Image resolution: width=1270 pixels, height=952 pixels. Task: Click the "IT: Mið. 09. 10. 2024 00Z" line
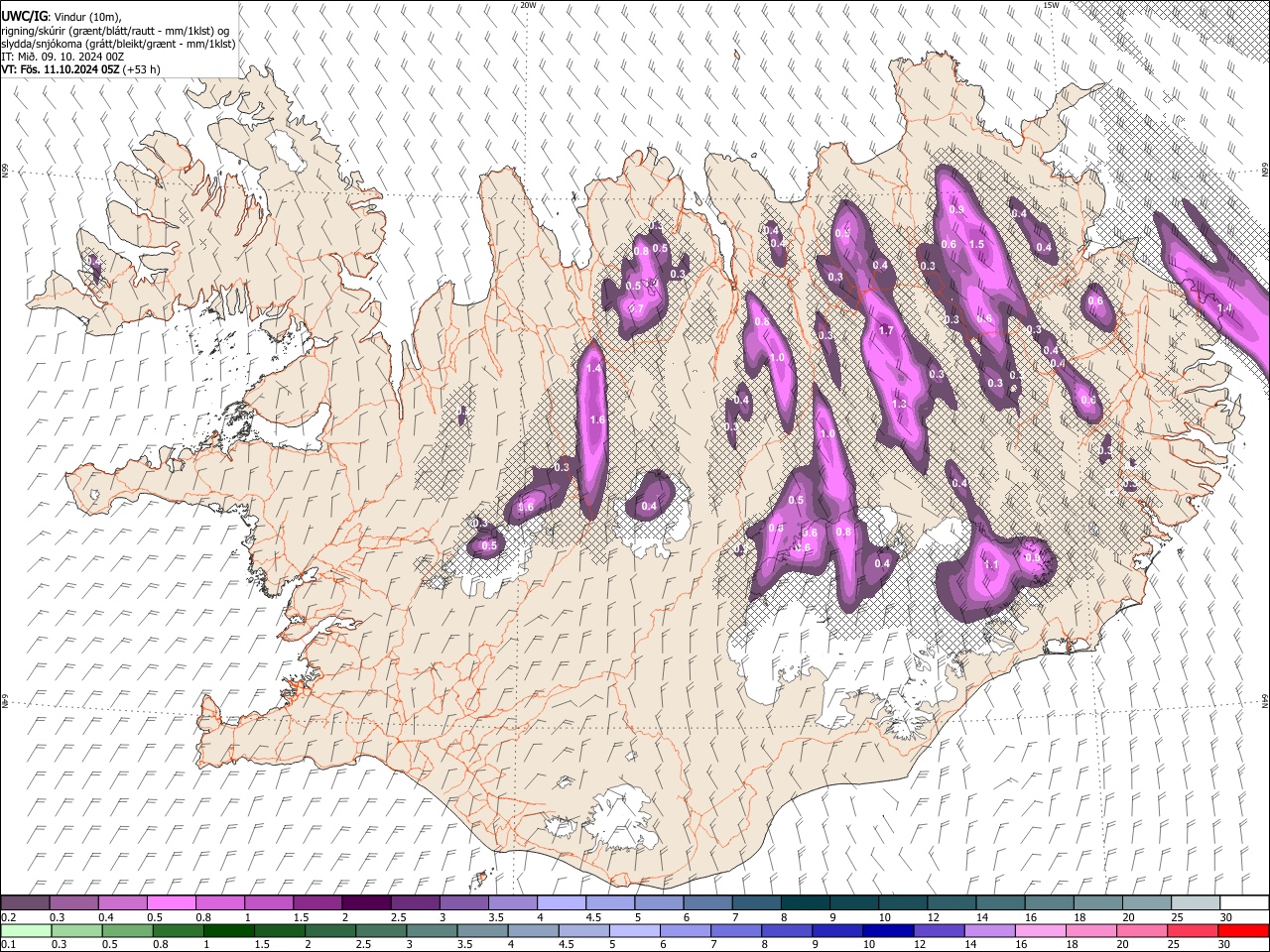[x=63, y=57]
